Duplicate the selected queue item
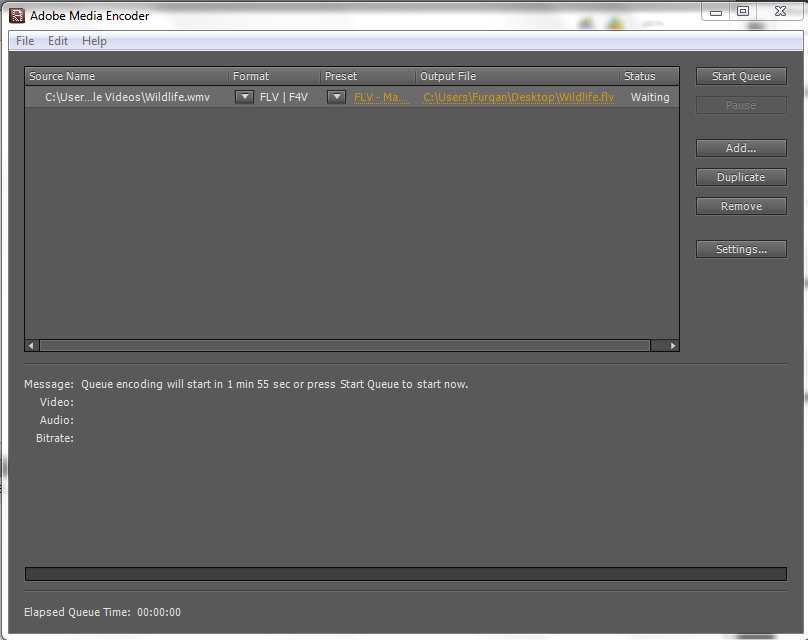Screen dimensions: 808x640 tap(741, 177)
